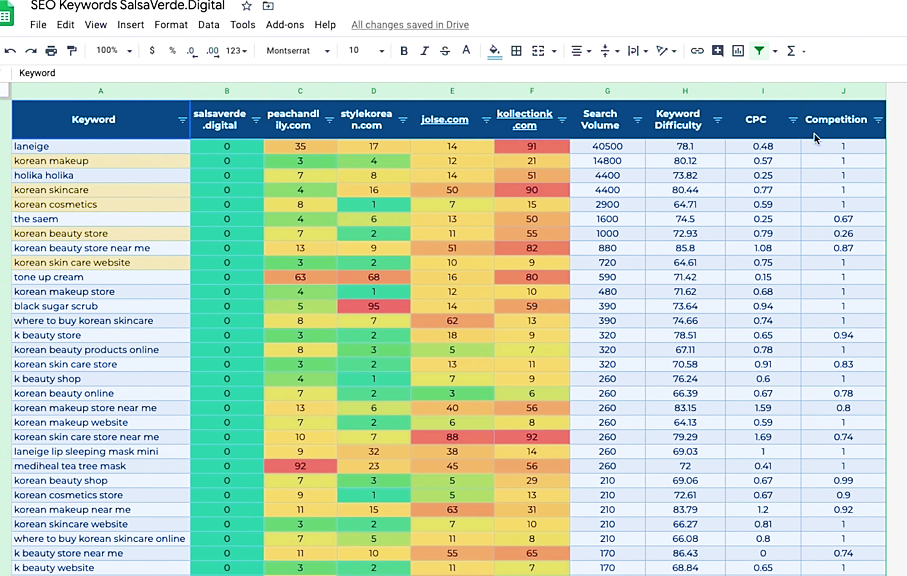Open the zoom level dropdown
The height and width of the screenshot is (576, 907).
click(x=114, y=51)
